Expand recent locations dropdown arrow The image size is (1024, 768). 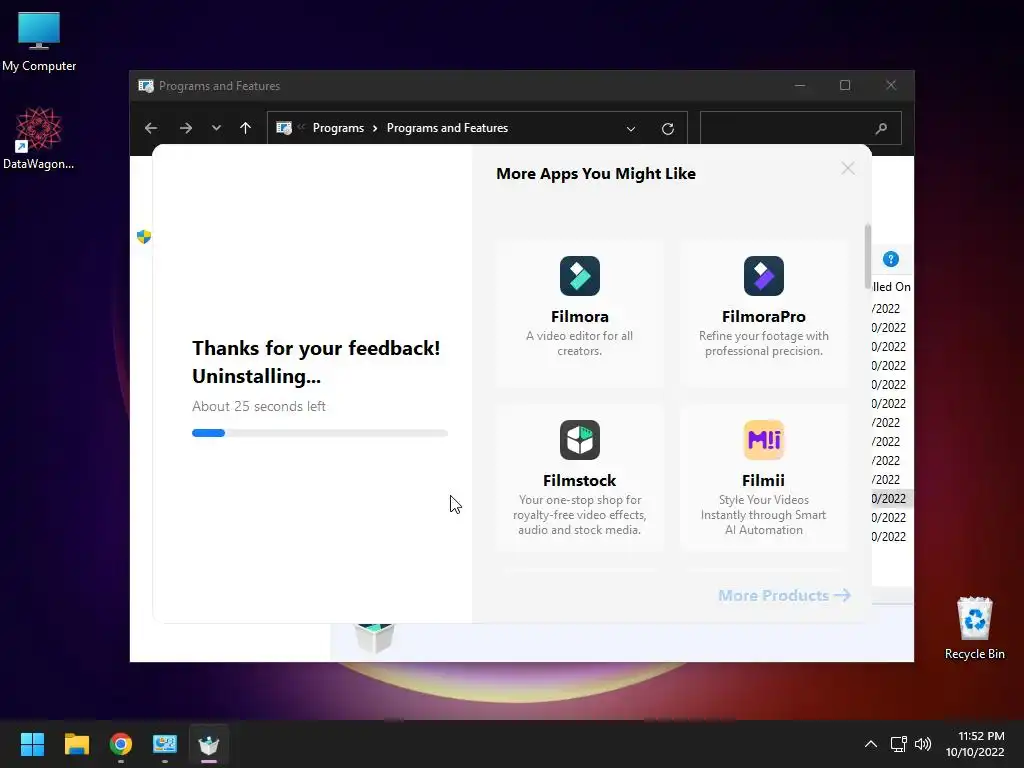pyautogui.click(x=216, y=128)
